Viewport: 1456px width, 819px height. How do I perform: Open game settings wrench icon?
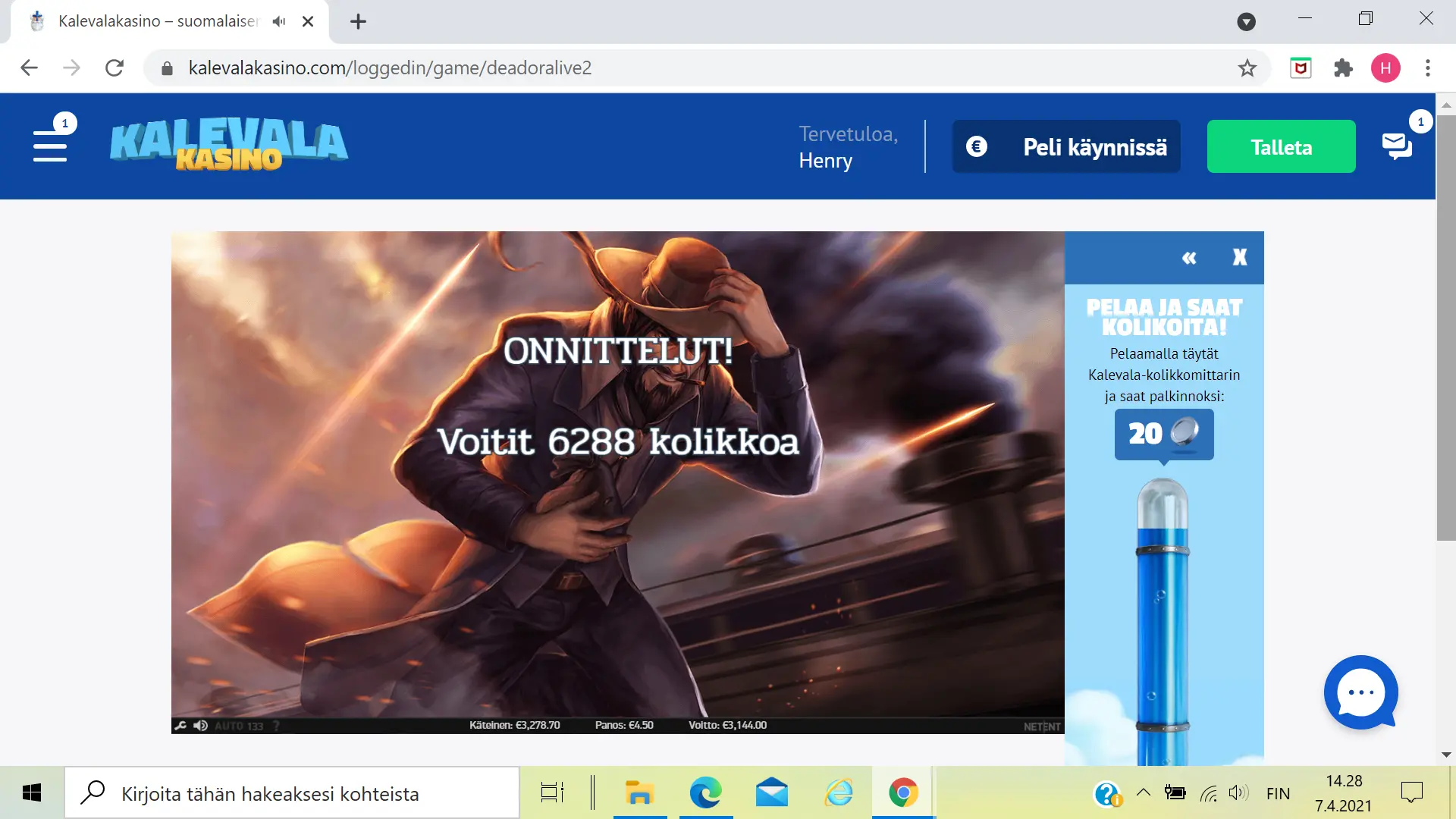pos(180,726)
